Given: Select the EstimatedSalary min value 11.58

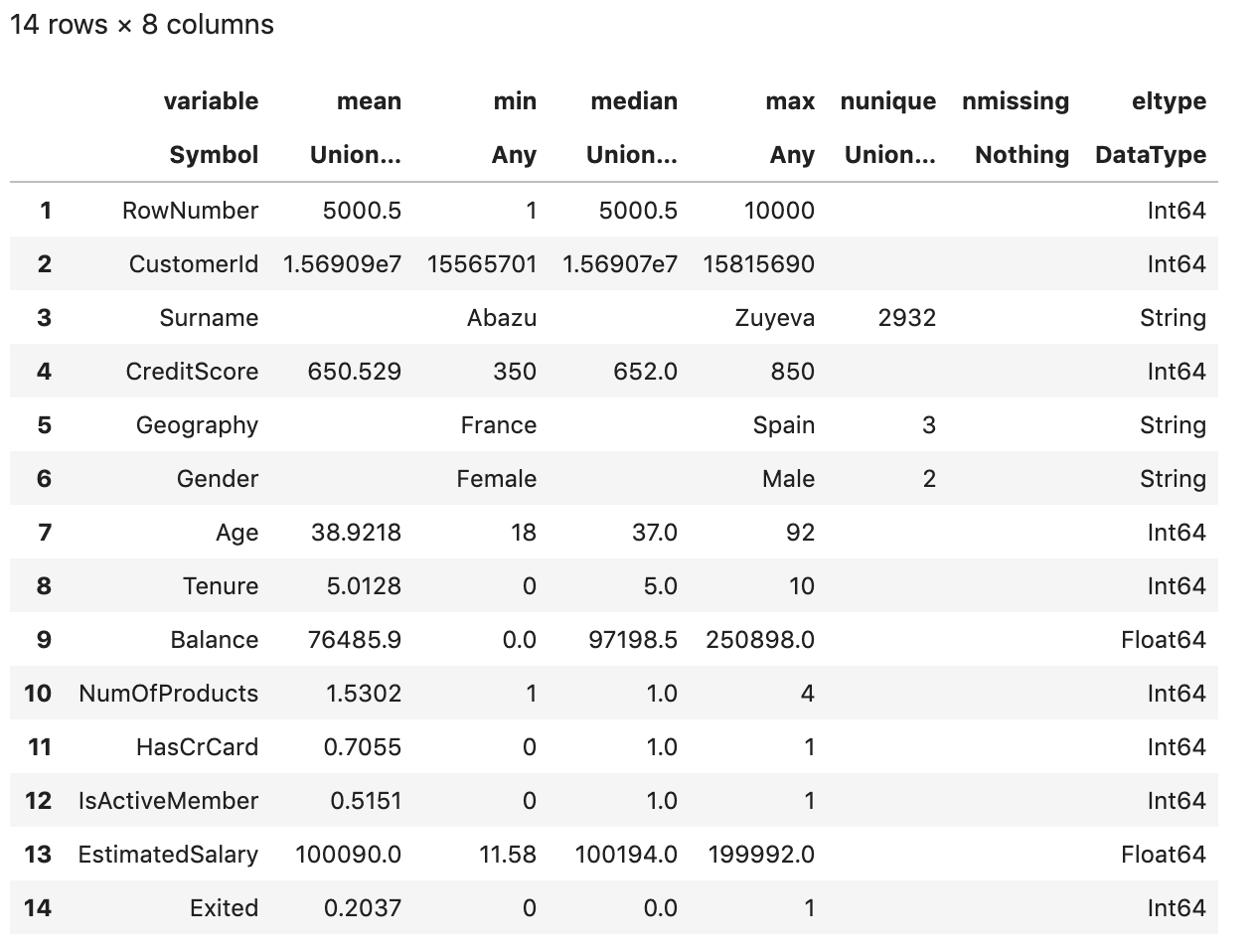Looking at the screenshot, I should 507,855.
